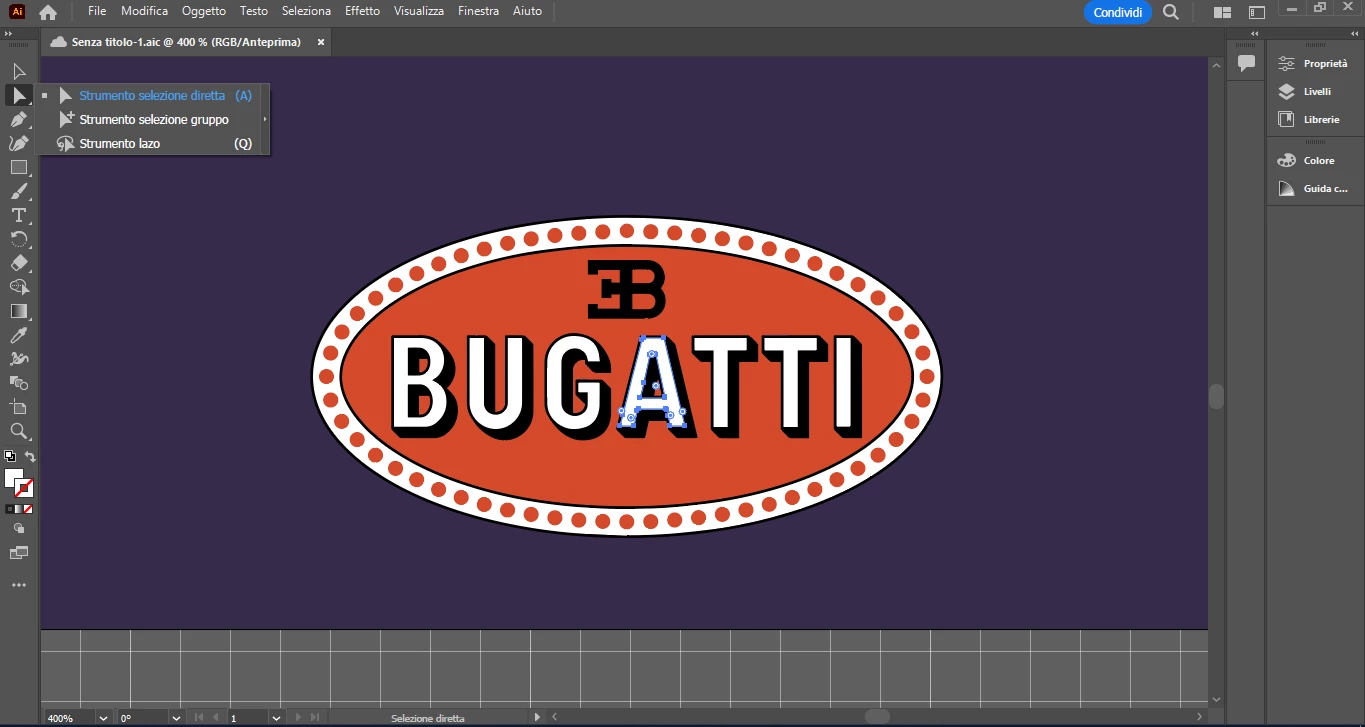The image size is (1365, 727).
Task: Select the Gradient tool
Action: (x=19, y=311)
